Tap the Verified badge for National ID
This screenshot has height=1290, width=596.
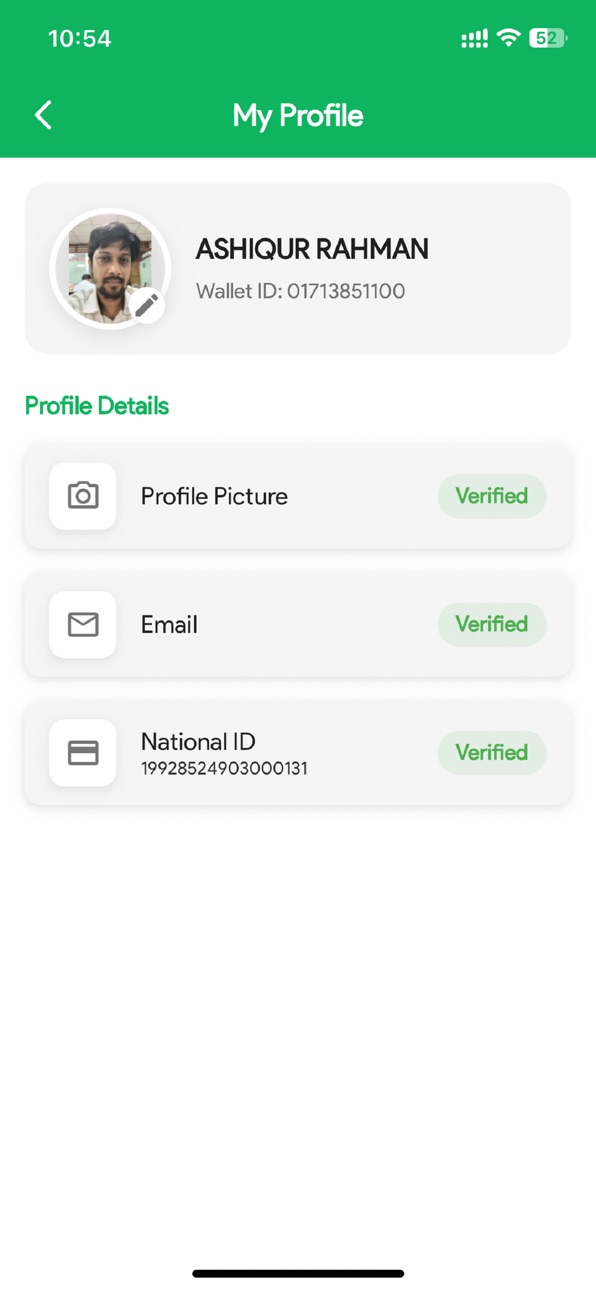(492, 753)
